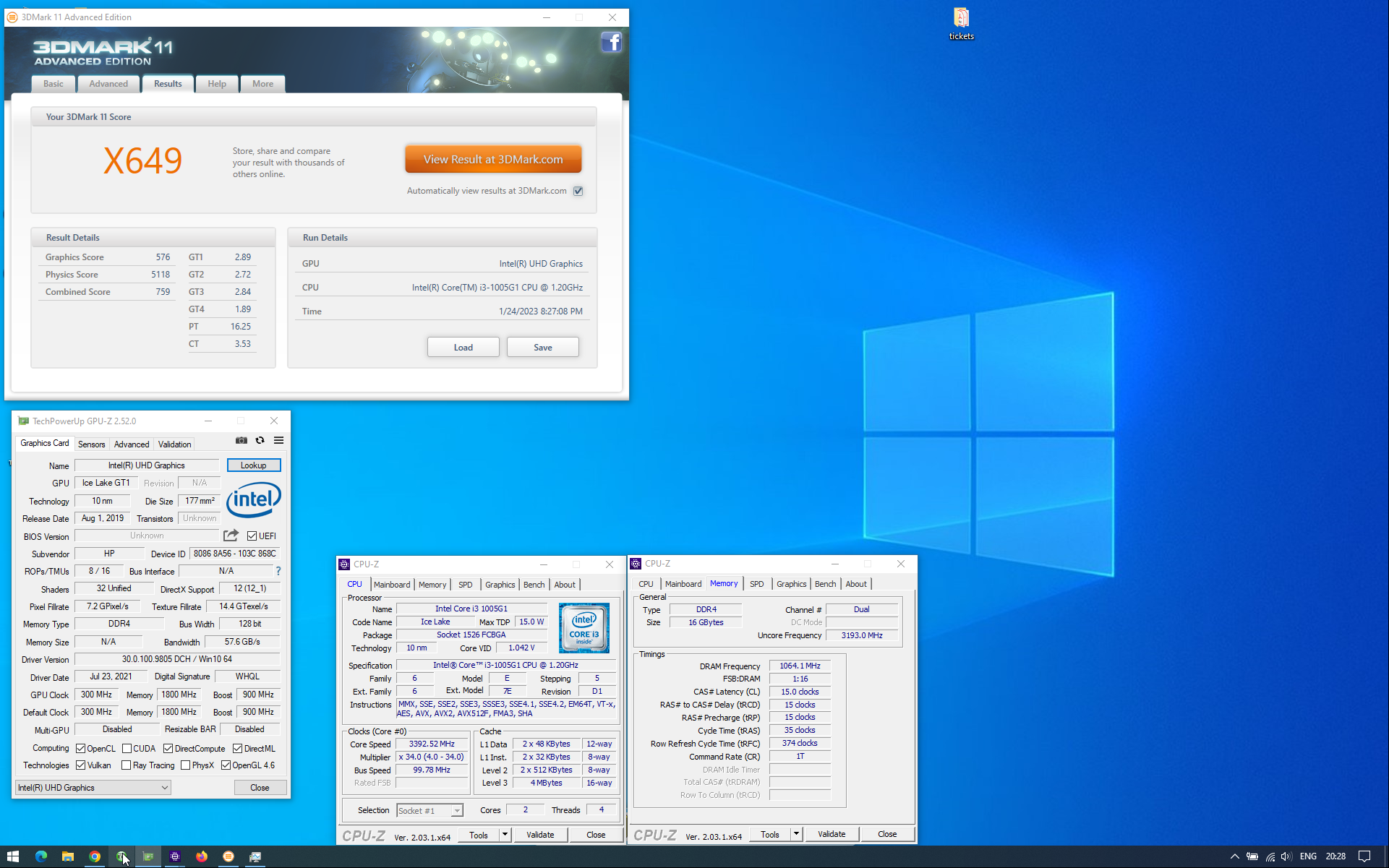Open the Intel(R) UHD Graphics GPU selector dropdown
Image resolution: width=1389 pixels, height=868 pixels.
click(93, 788)
